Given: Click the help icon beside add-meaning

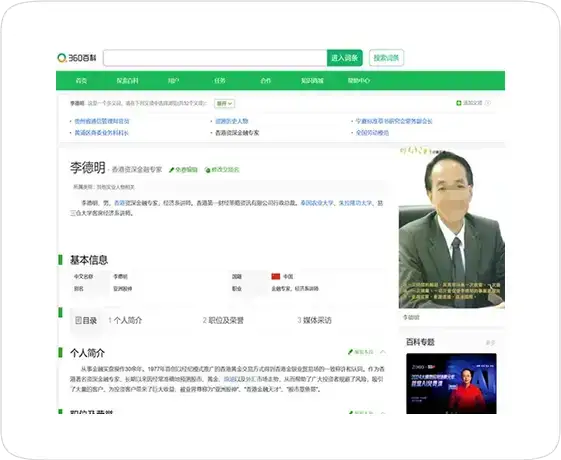Looking at the screenshot, I should tap(488, 103).
